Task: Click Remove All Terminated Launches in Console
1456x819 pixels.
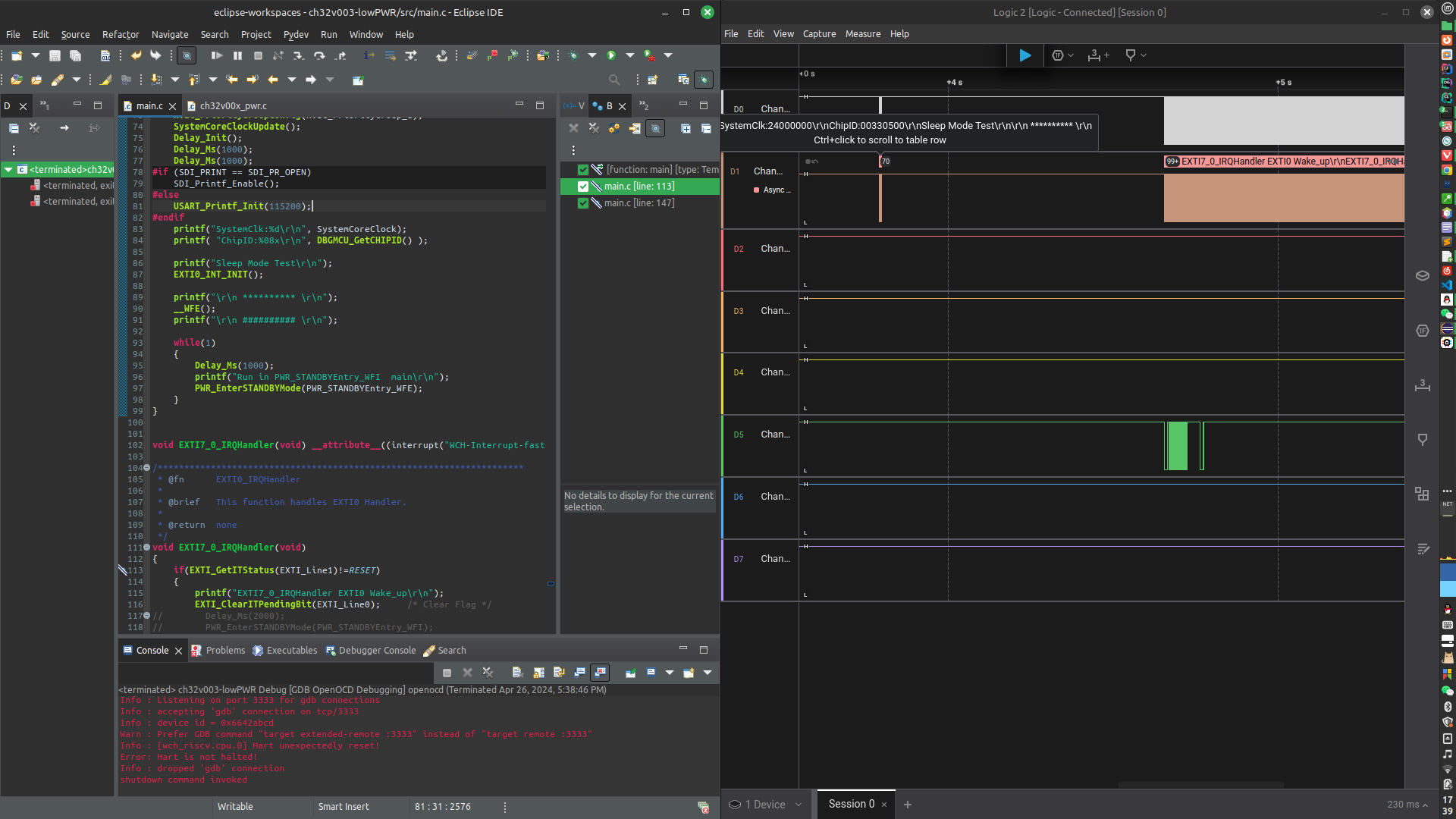Action: [488, 673]
